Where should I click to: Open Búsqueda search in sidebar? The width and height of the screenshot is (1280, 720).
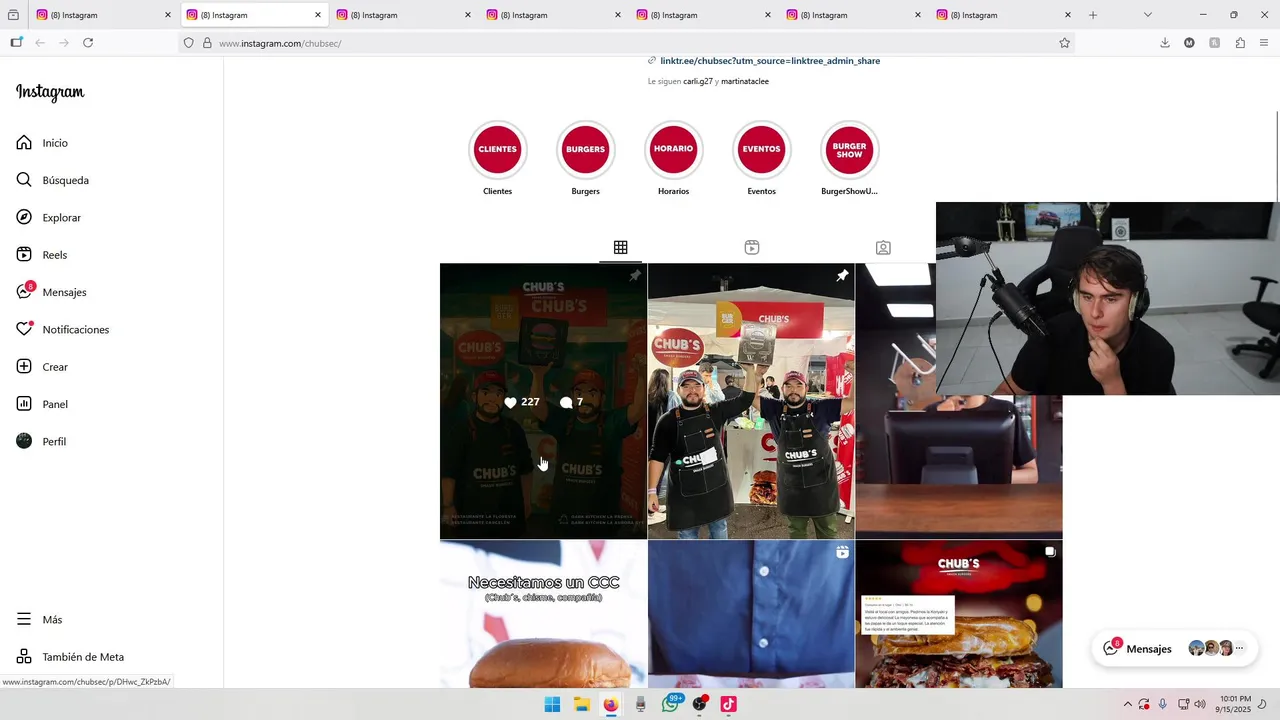tap(52, 180)
